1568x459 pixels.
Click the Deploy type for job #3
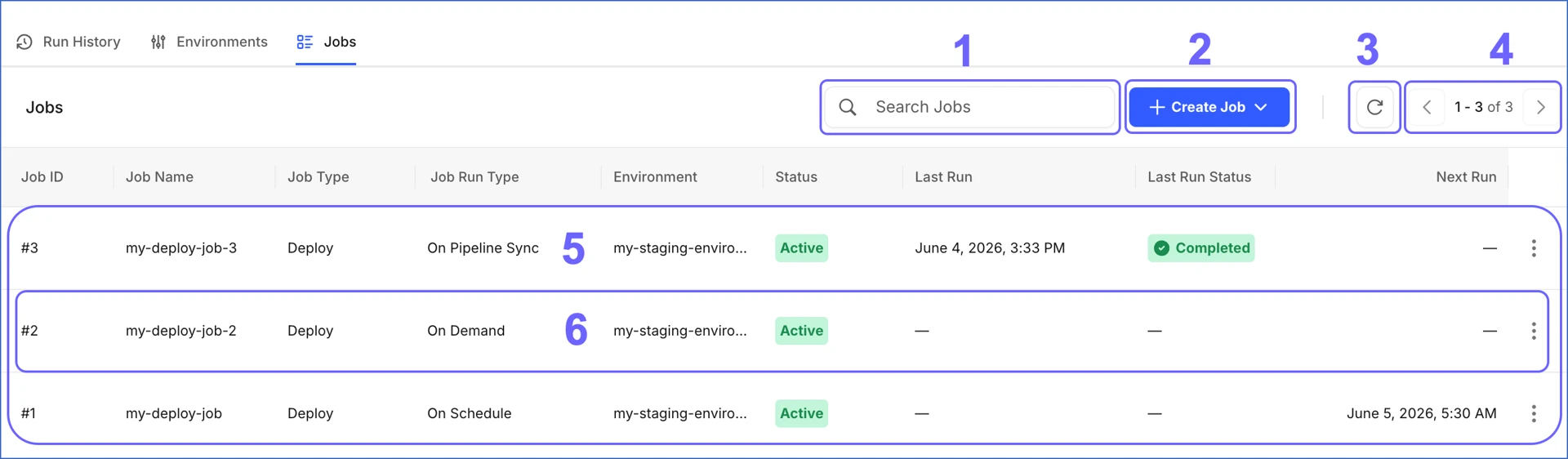pyautogui.click(x=310, y=248)
